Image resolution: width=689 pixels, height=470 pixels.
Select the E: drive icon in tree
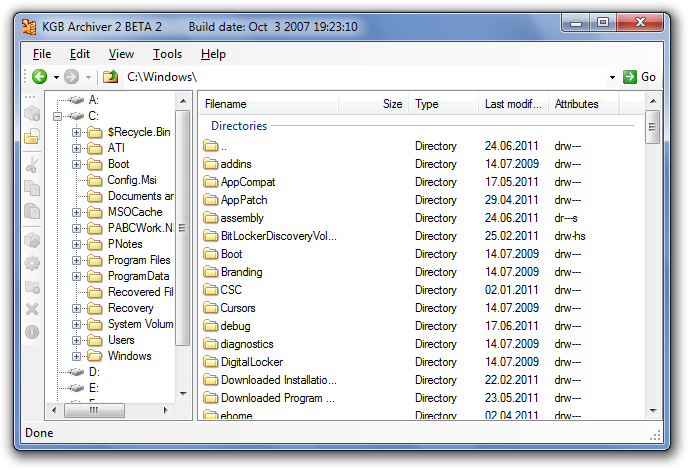click(76, 388)
